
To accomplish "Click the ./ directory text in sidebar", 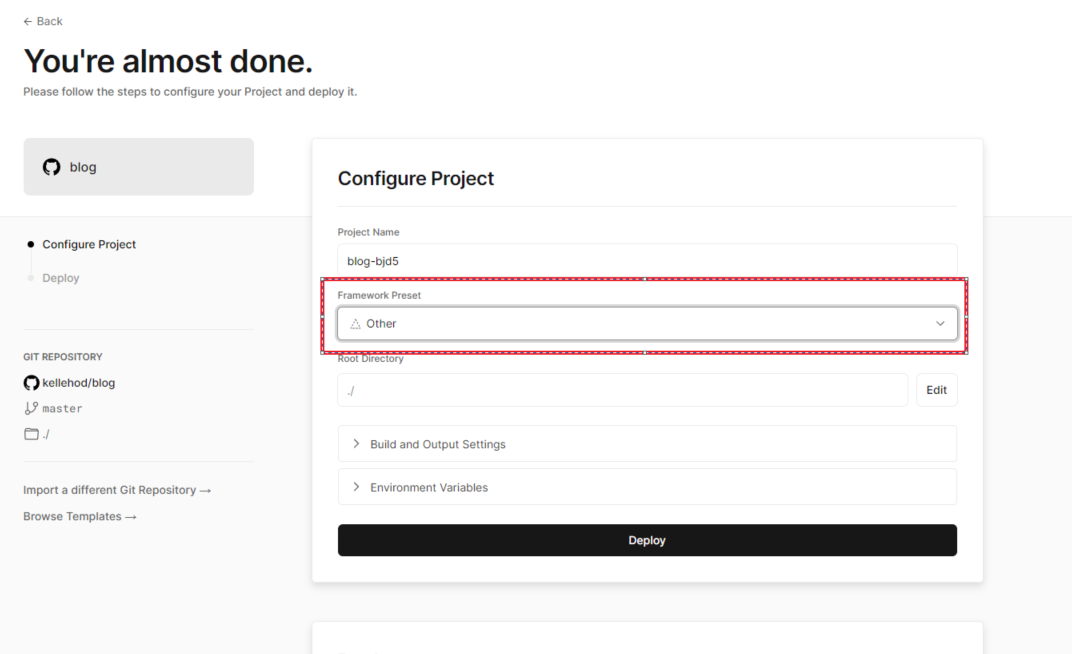I will click(x=46, y=434).
